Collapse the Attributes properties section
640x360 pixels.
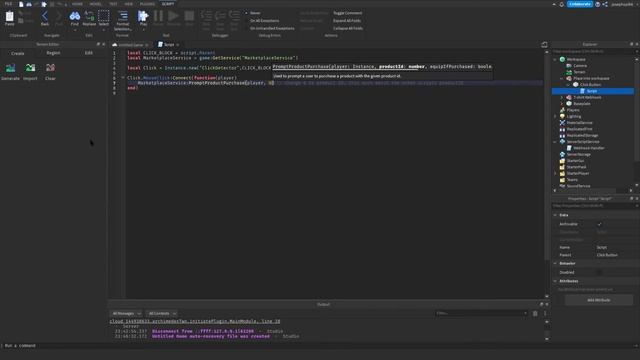(x=555, y=281)
